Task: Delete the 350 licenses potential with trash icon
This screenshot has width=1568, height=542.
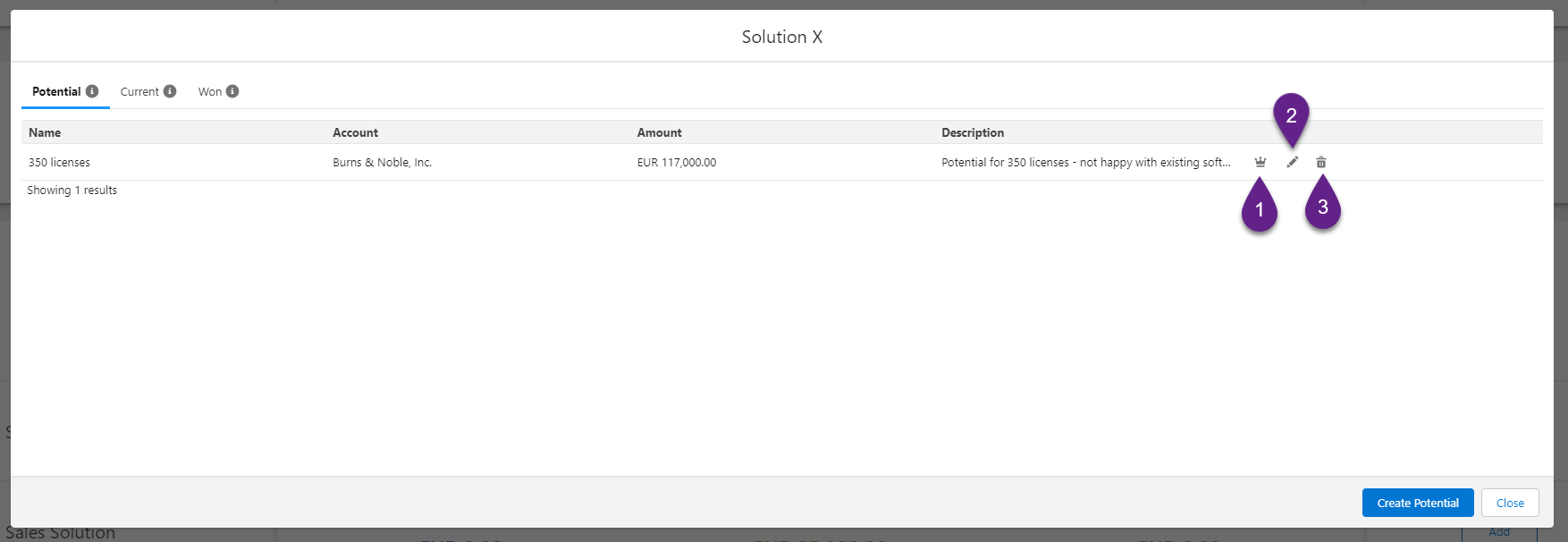Action: coord(1321,162)
